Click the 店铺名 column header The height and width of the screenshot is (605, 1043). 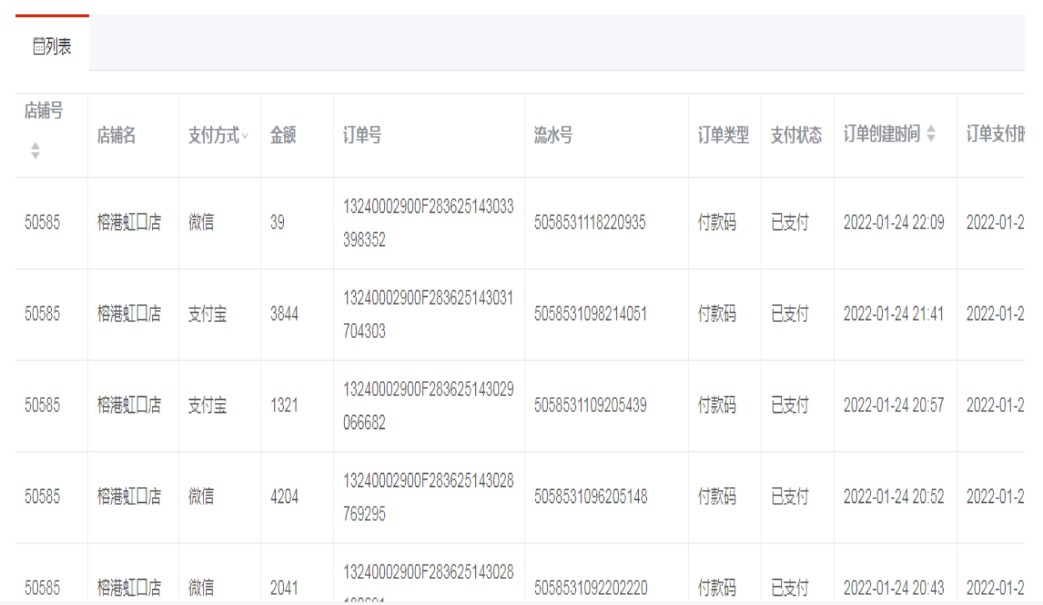pyautogui.click(x=116, y=136)
